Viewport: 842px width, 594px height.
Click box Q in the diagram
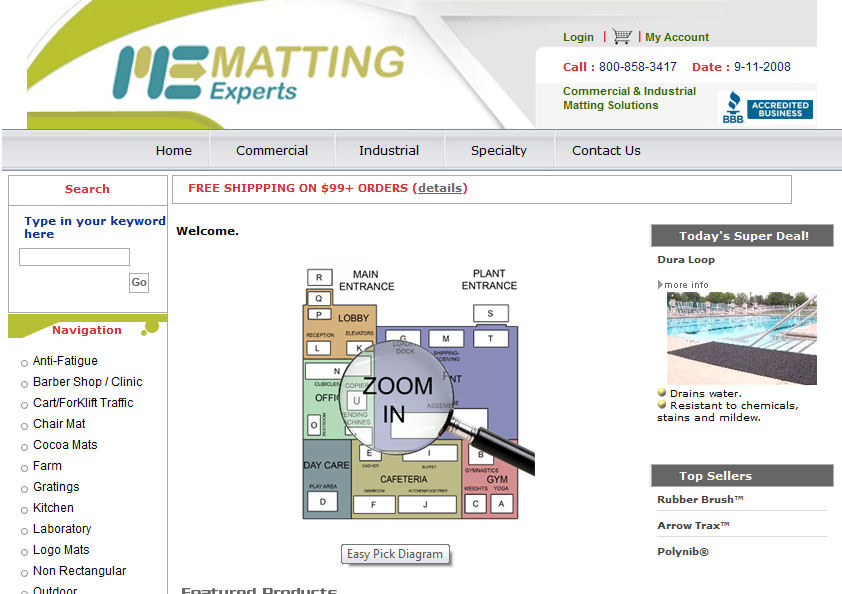[x=319, y=298]
